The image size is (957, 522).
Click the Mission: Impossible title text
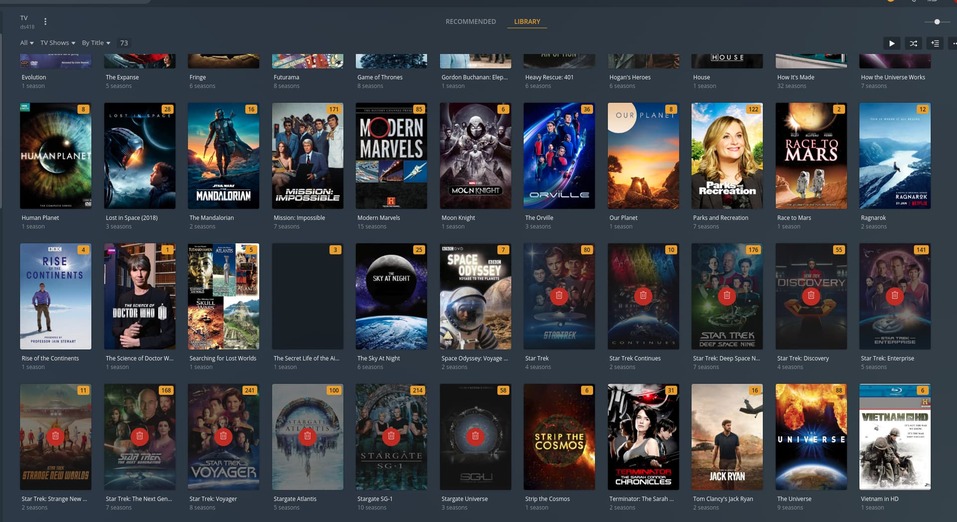pos(299,218)
